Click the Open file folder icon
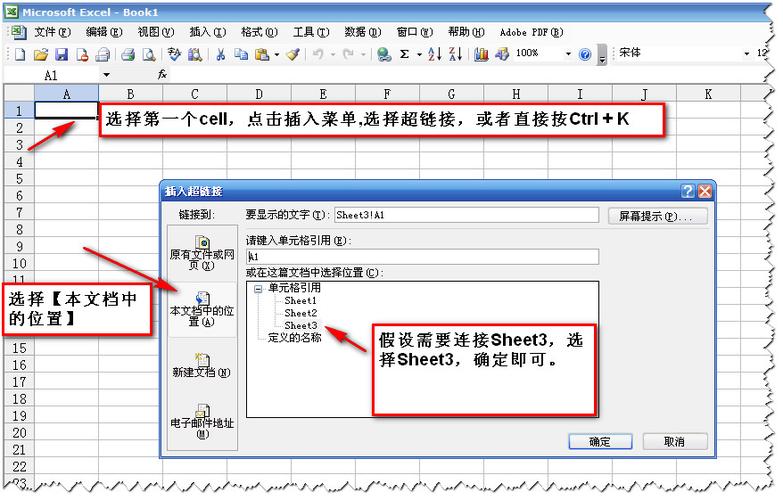Viewport: 783px width, 500px height. coord(41,54)
